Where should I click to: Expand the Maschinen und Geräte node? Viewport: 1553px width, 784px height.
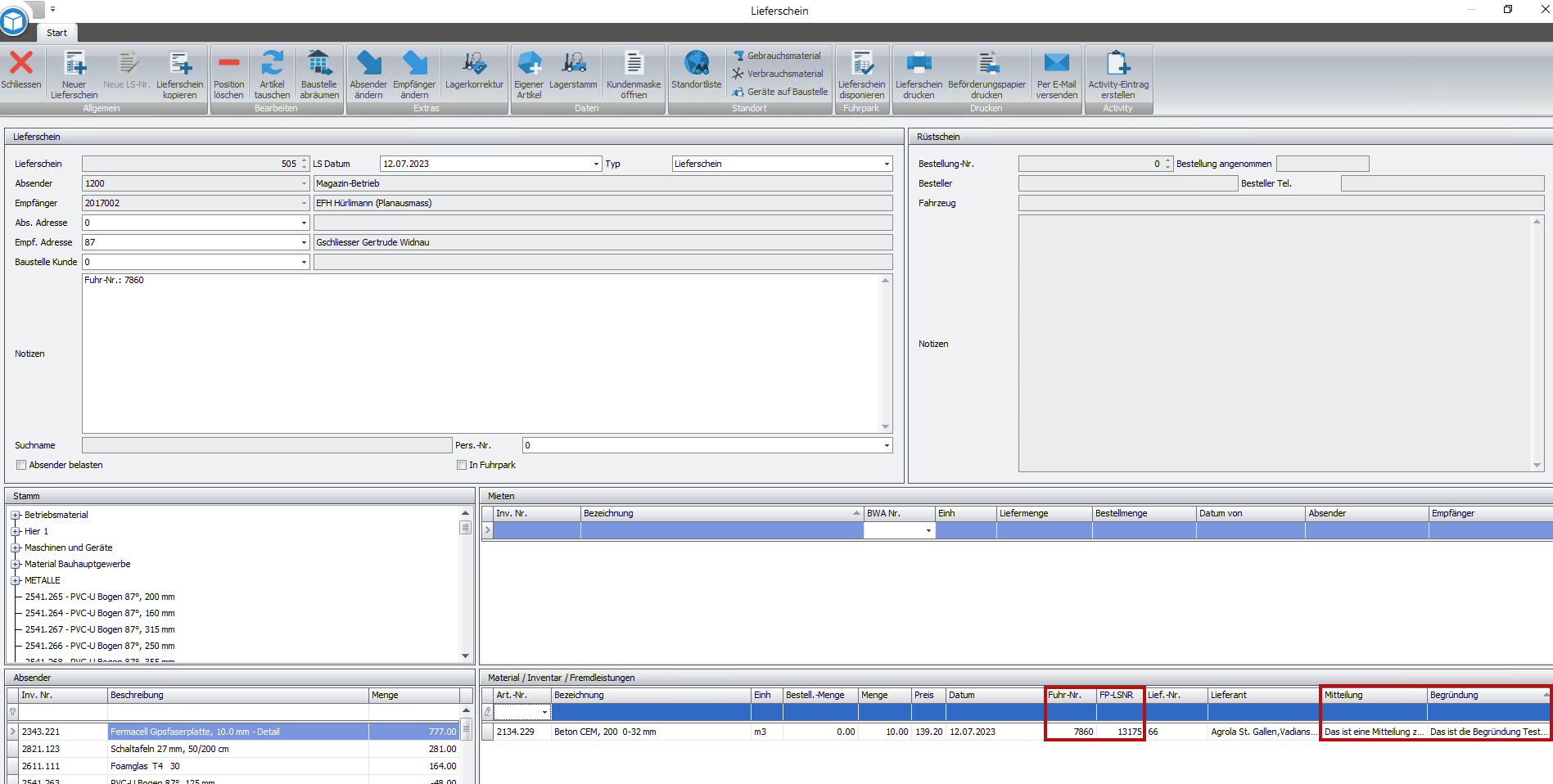16,547
